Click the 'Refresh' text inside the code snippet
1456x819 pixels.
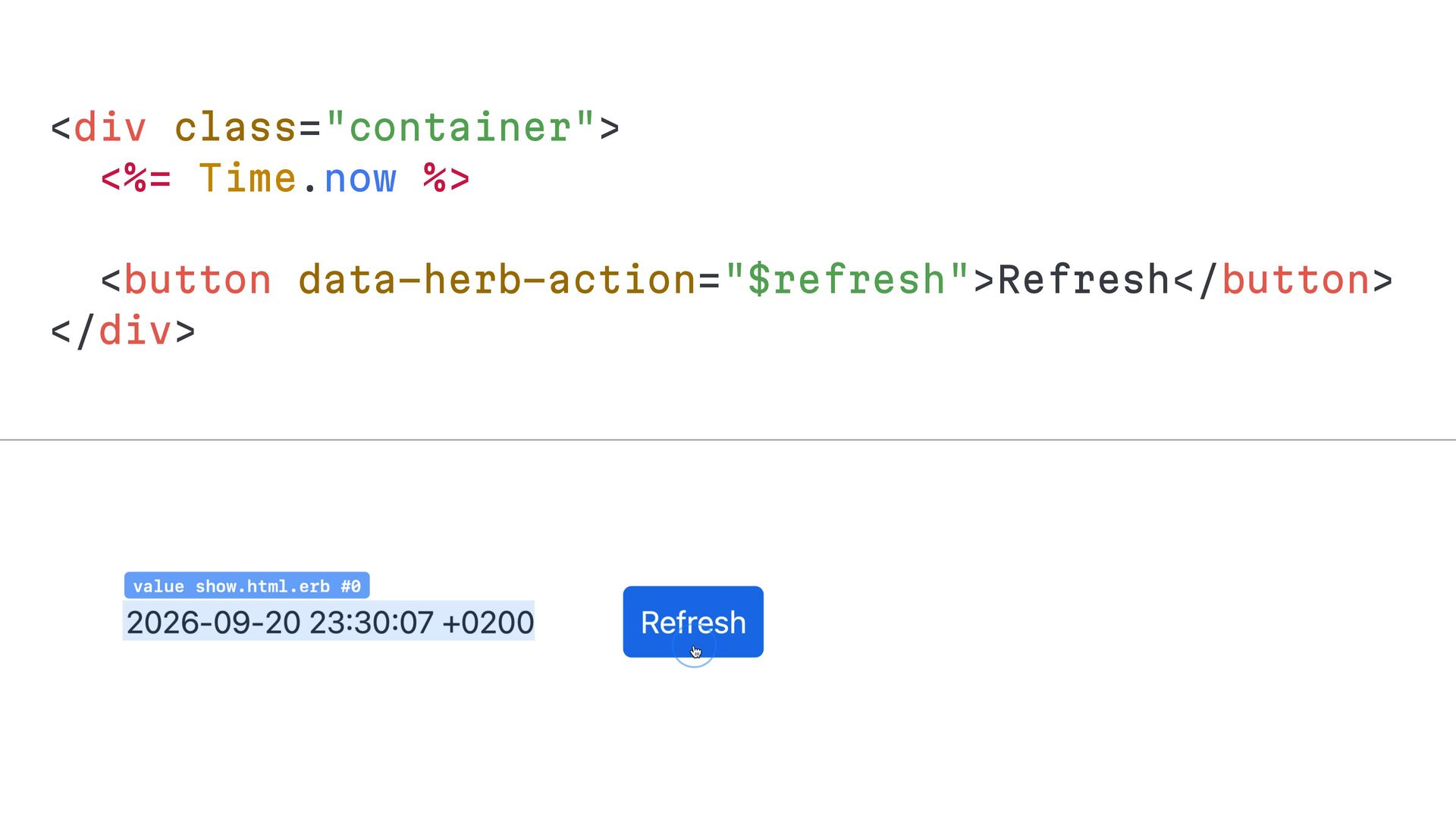pyautogui.click(x=1084, y=279)
